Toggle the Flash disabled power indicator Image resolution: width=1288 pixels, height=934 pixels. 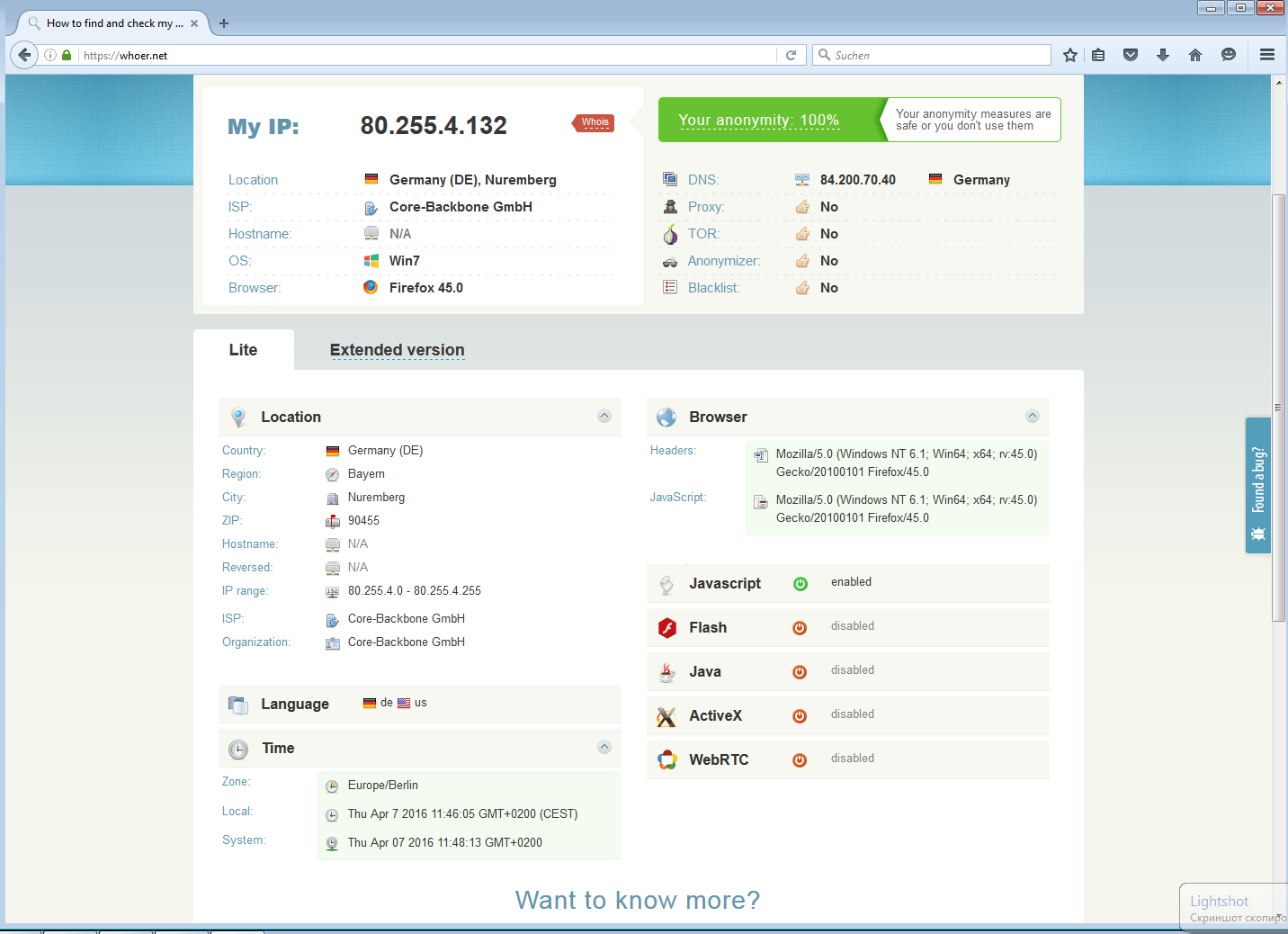coord(800,628)
